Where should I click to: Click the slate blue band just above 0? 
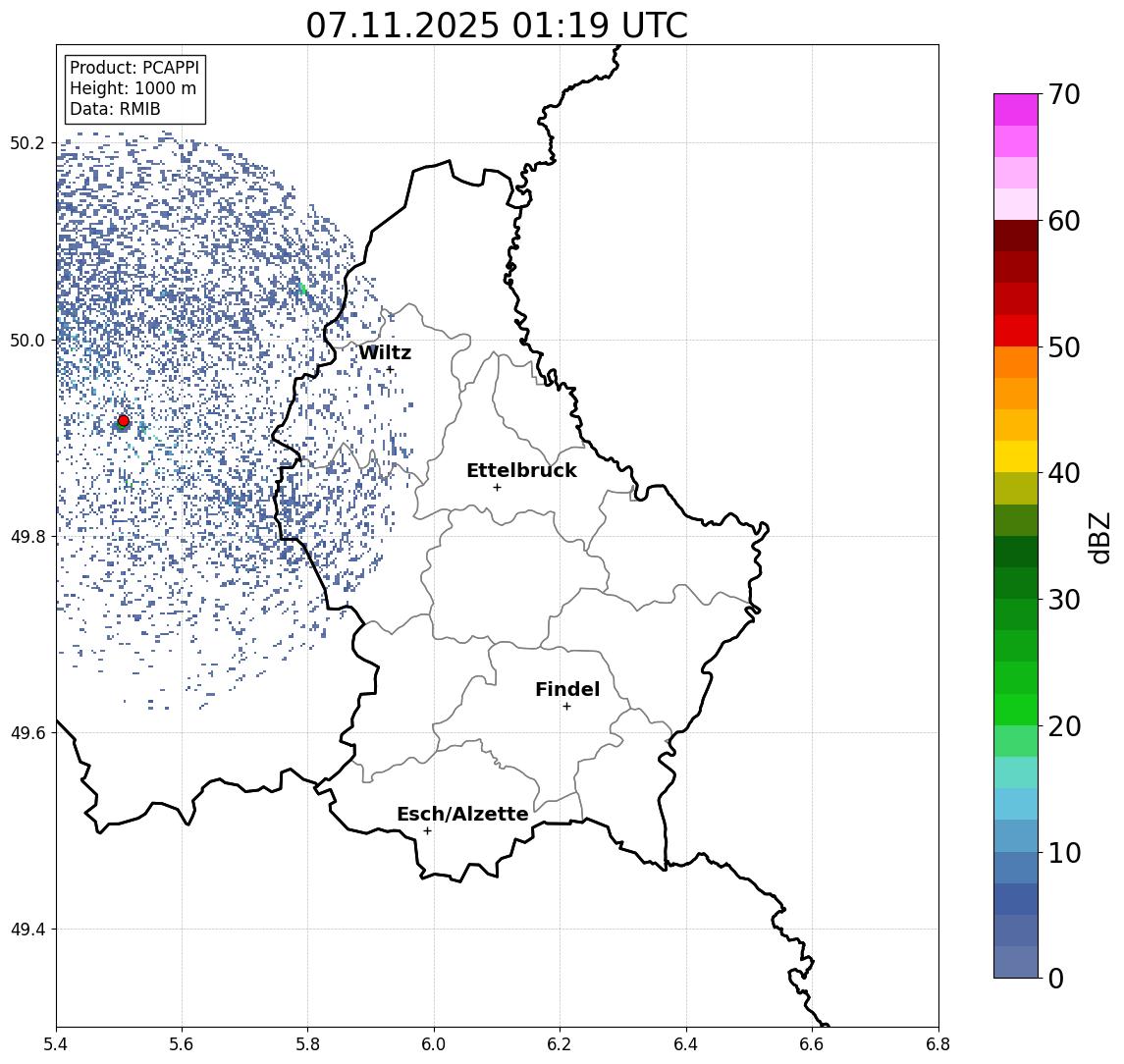(1016, 962)
